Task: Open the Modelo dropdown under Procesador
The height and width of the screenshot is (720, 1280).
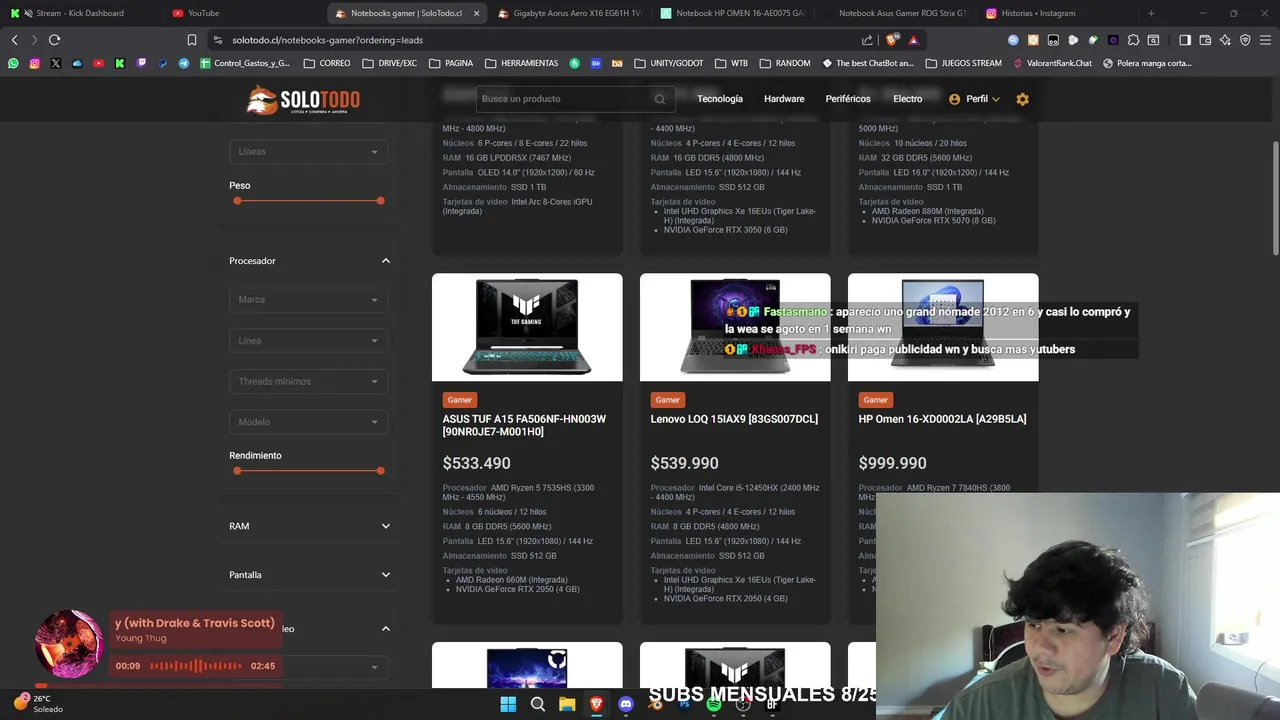Action: (308, 422)
